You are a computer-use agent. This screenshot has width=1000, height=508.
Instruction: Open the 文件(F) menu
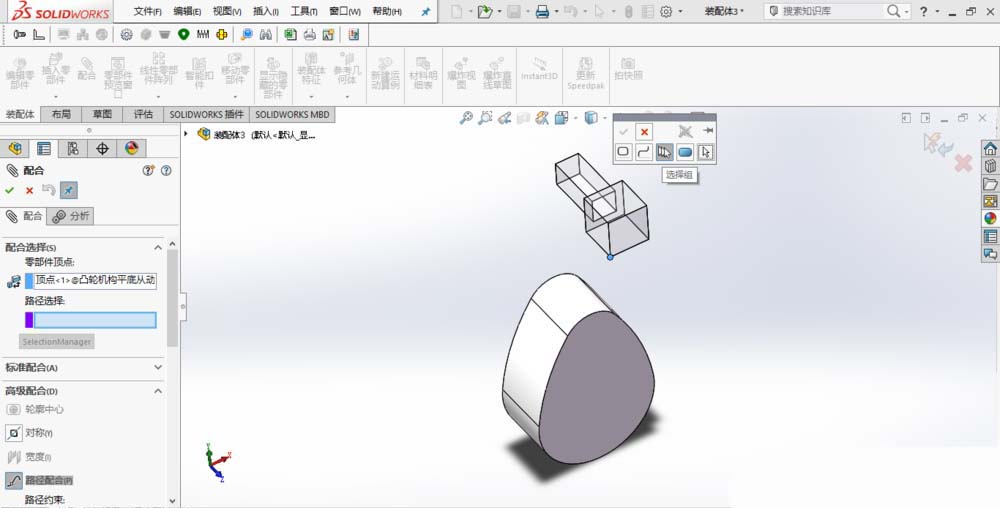click(147, 11)
